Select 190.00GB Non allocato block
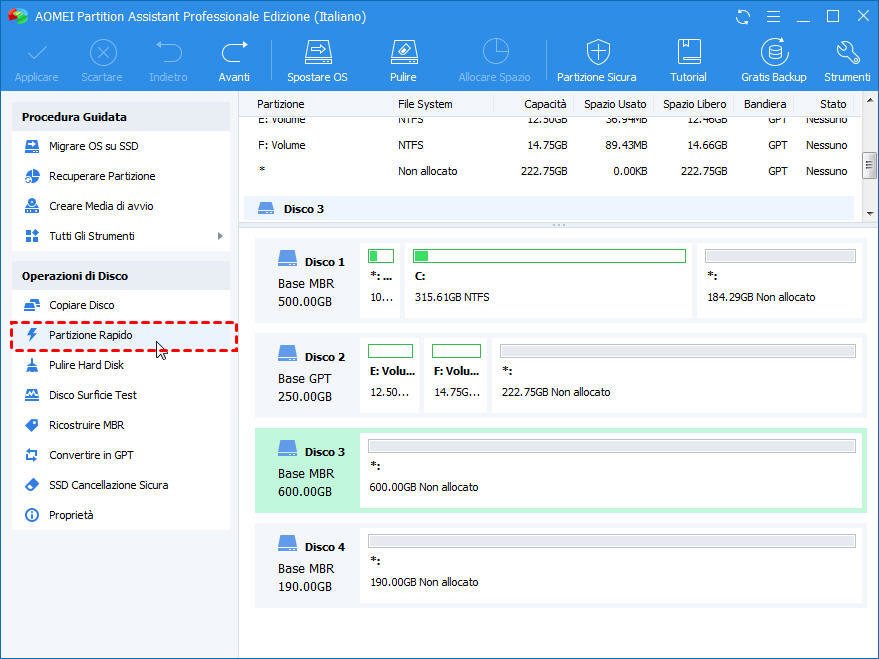Screen dimensions: 879x659 point(611,565)
